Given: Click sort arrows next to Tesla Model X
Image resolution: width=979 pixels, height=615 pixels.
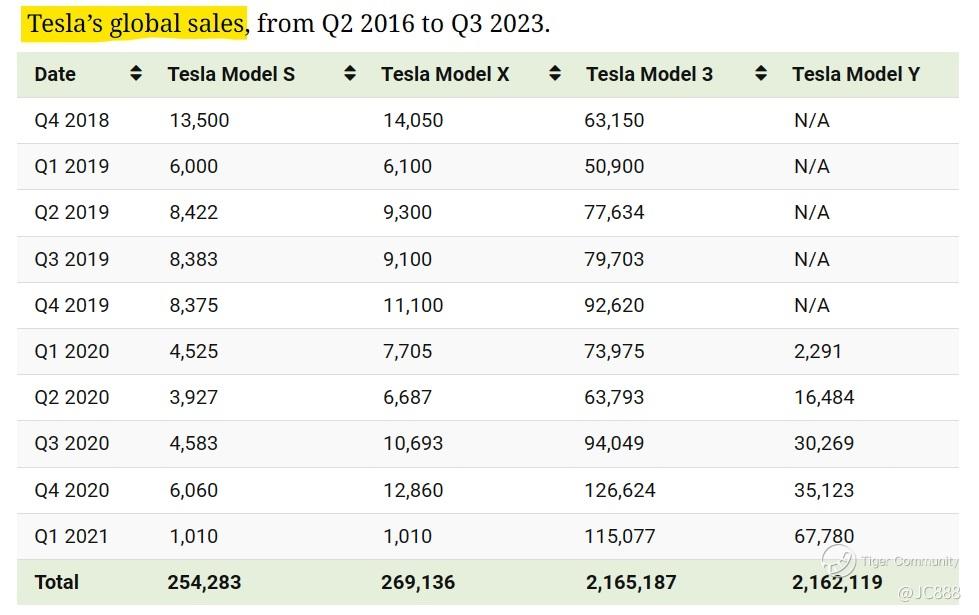Looking at the screenshot, I should [x=556, y=73].
